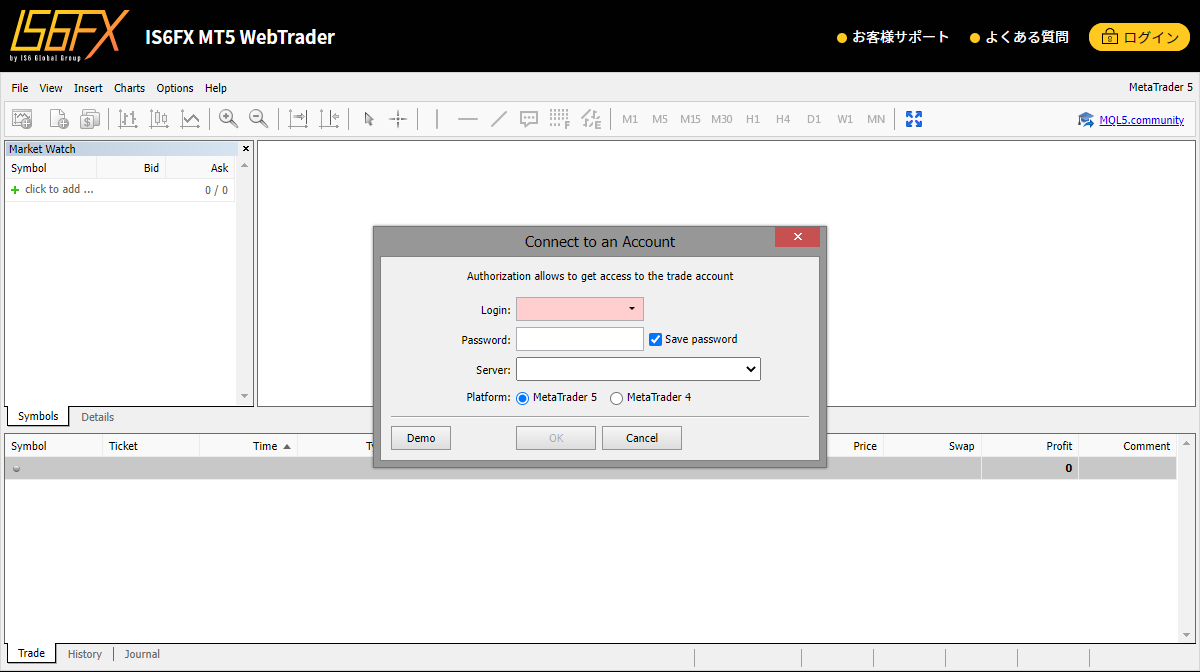
Task: Click the IS6FX logo
Action: pos(70,36)
